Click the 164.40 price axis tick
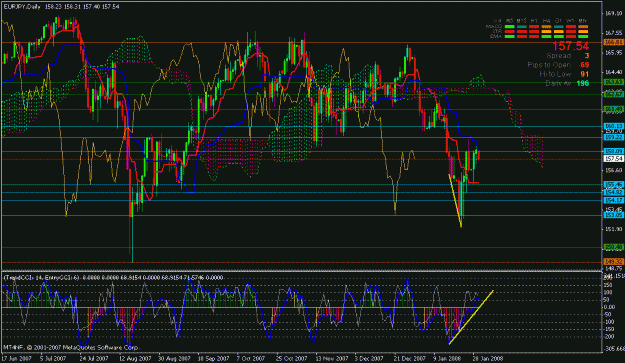The width and height of the screenshot is (625, 363). [x=614, y=72]
